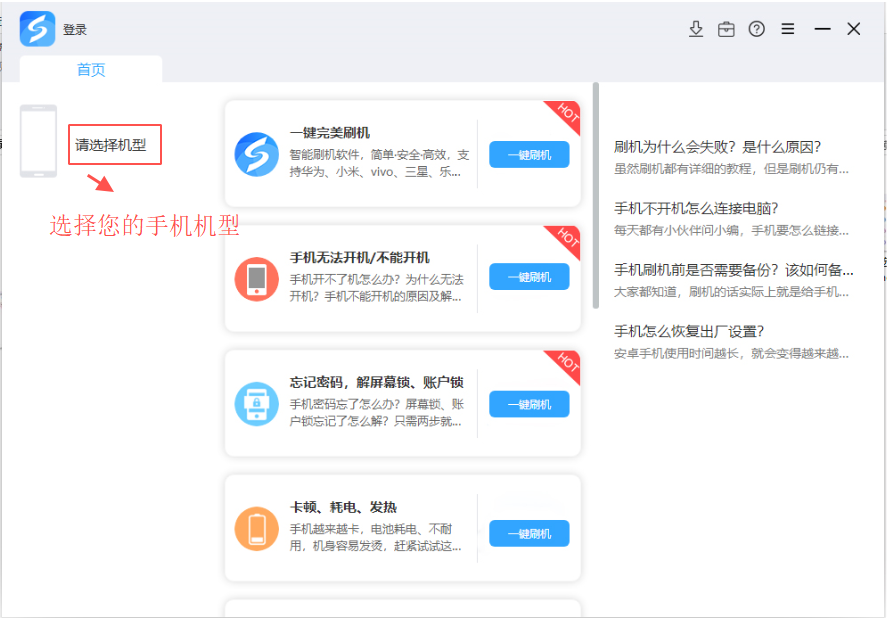Screen dimensions: 888x619
Task: Open the hamburger main menu icon
Action: click(787, 29)
